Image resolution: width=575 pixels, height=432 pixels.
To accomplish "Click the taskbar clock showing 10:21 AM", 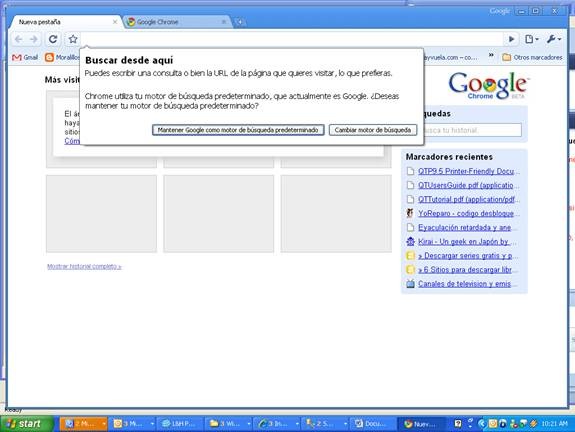I will 554,424.
